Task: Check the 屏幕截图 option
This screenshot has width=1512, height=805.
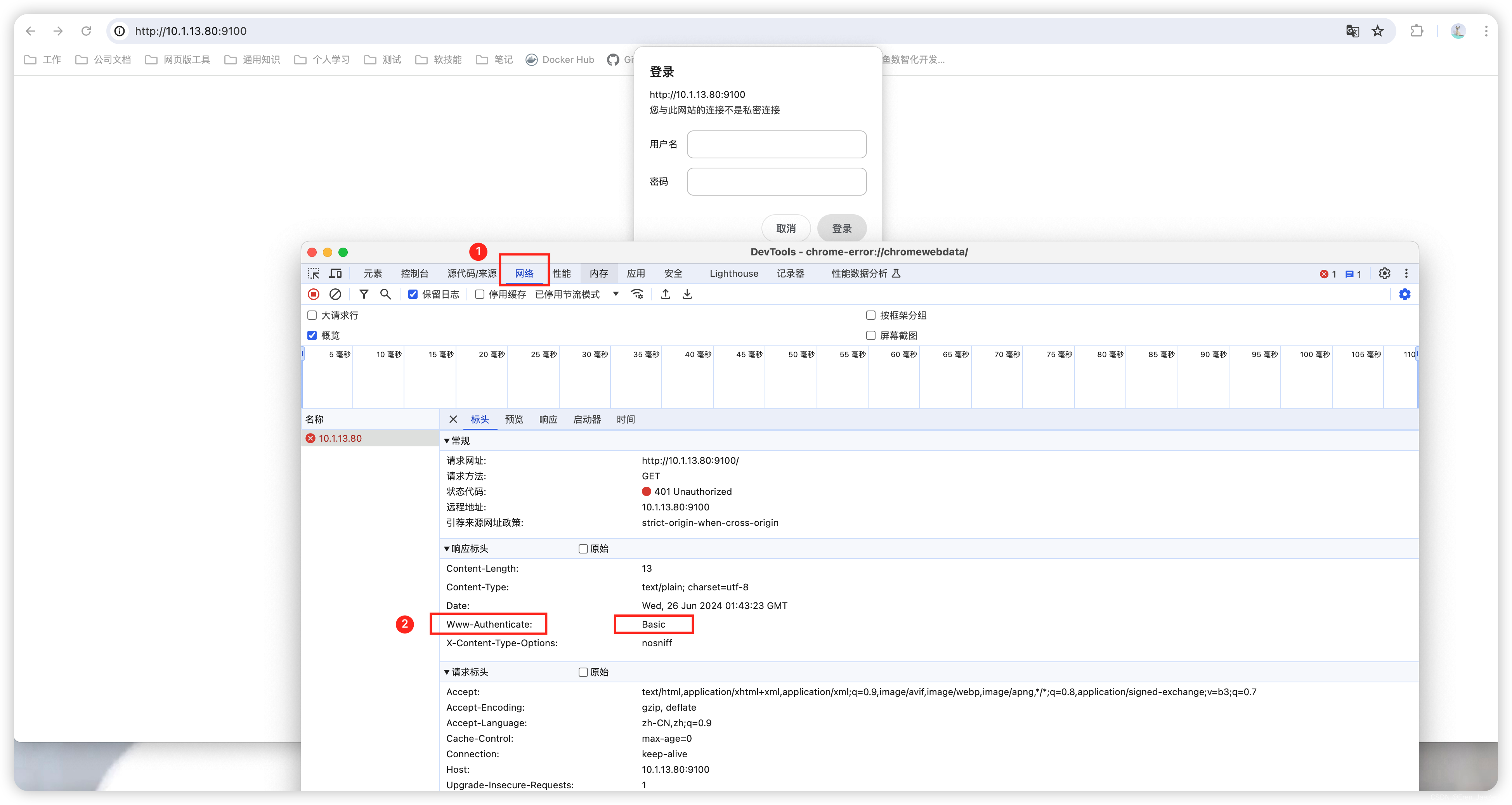Action: coord(871,335)
